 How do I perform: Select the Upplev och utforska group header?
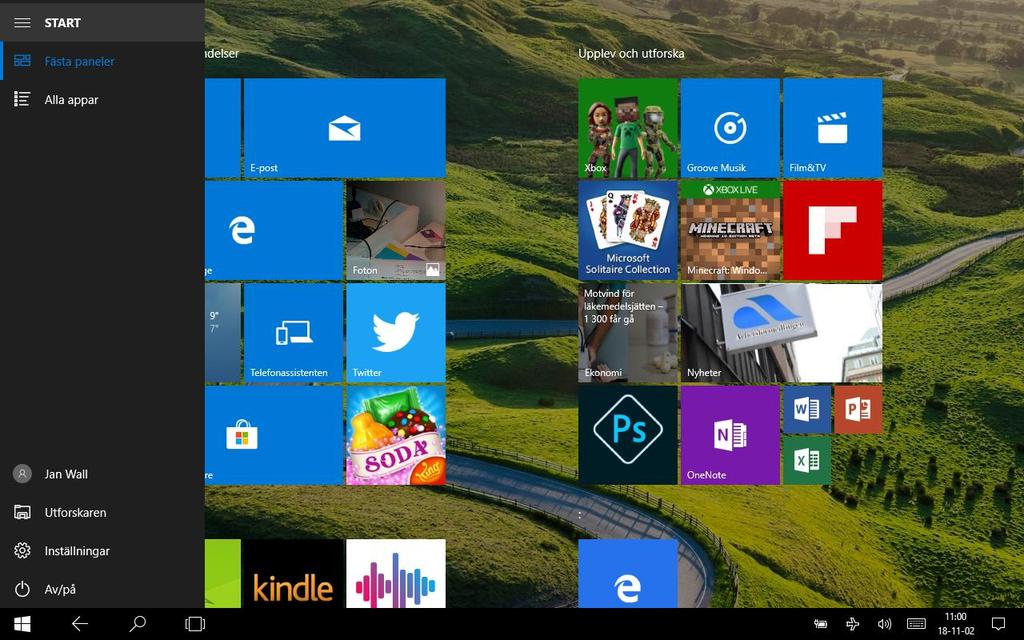(631, 54)
